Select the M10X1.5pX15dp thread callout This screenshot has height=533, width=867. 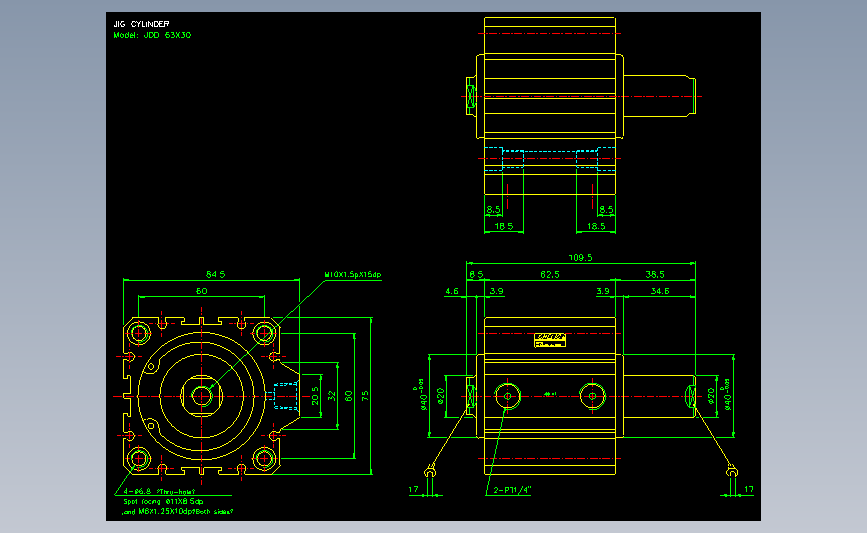[x=353, y=274]
